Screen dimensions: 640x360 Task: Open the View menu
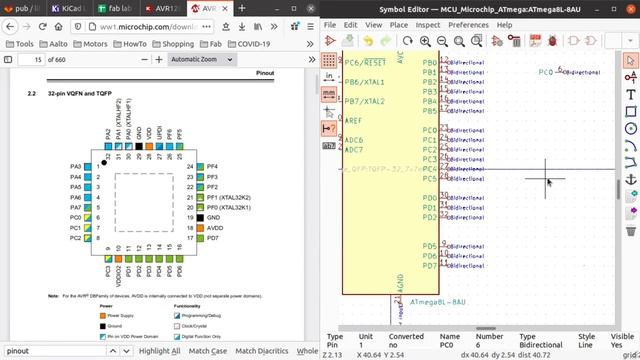tap(373, 25)
